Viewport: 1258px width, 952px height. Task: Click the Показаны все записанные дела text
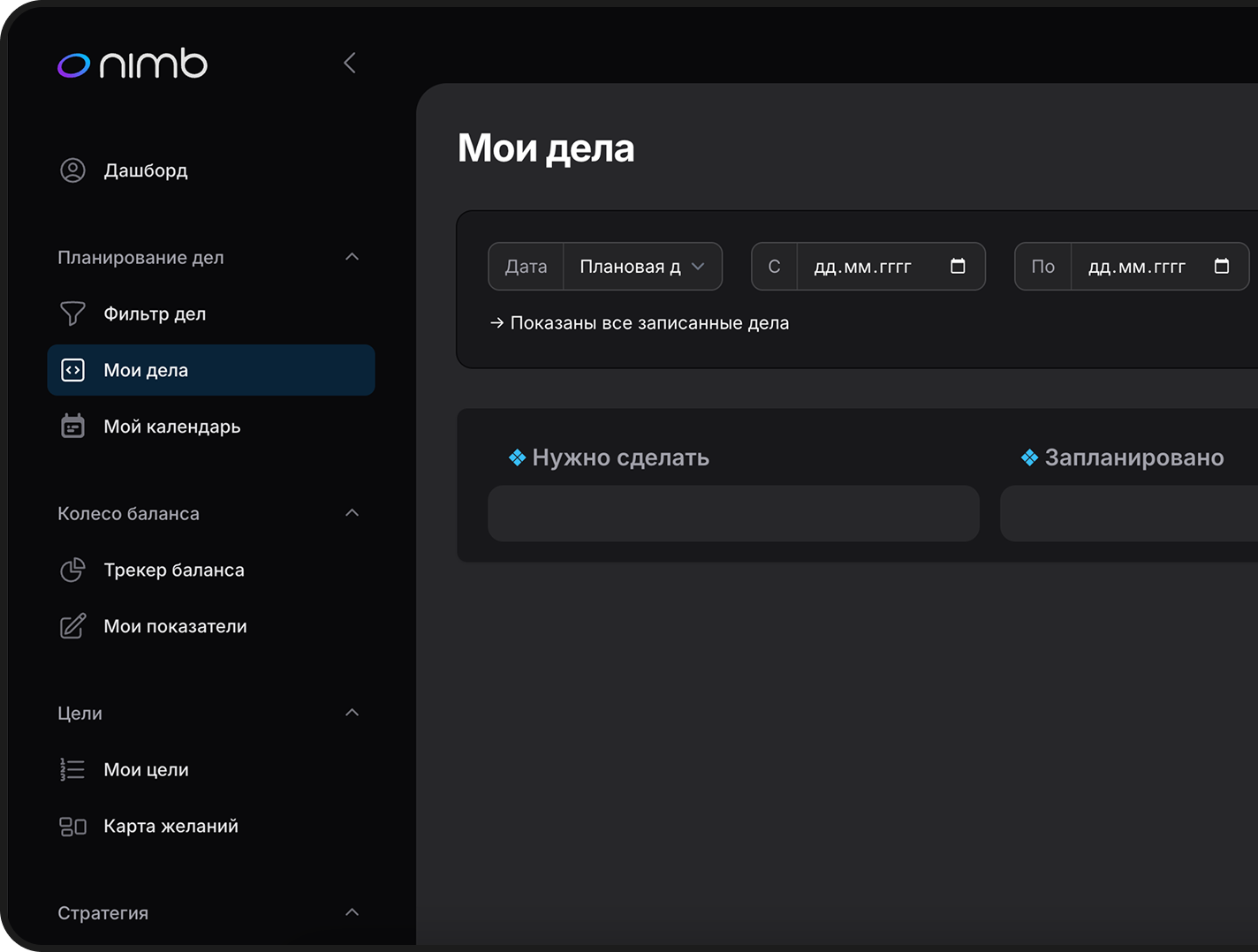pyautogui.click(x=649, y=323)
